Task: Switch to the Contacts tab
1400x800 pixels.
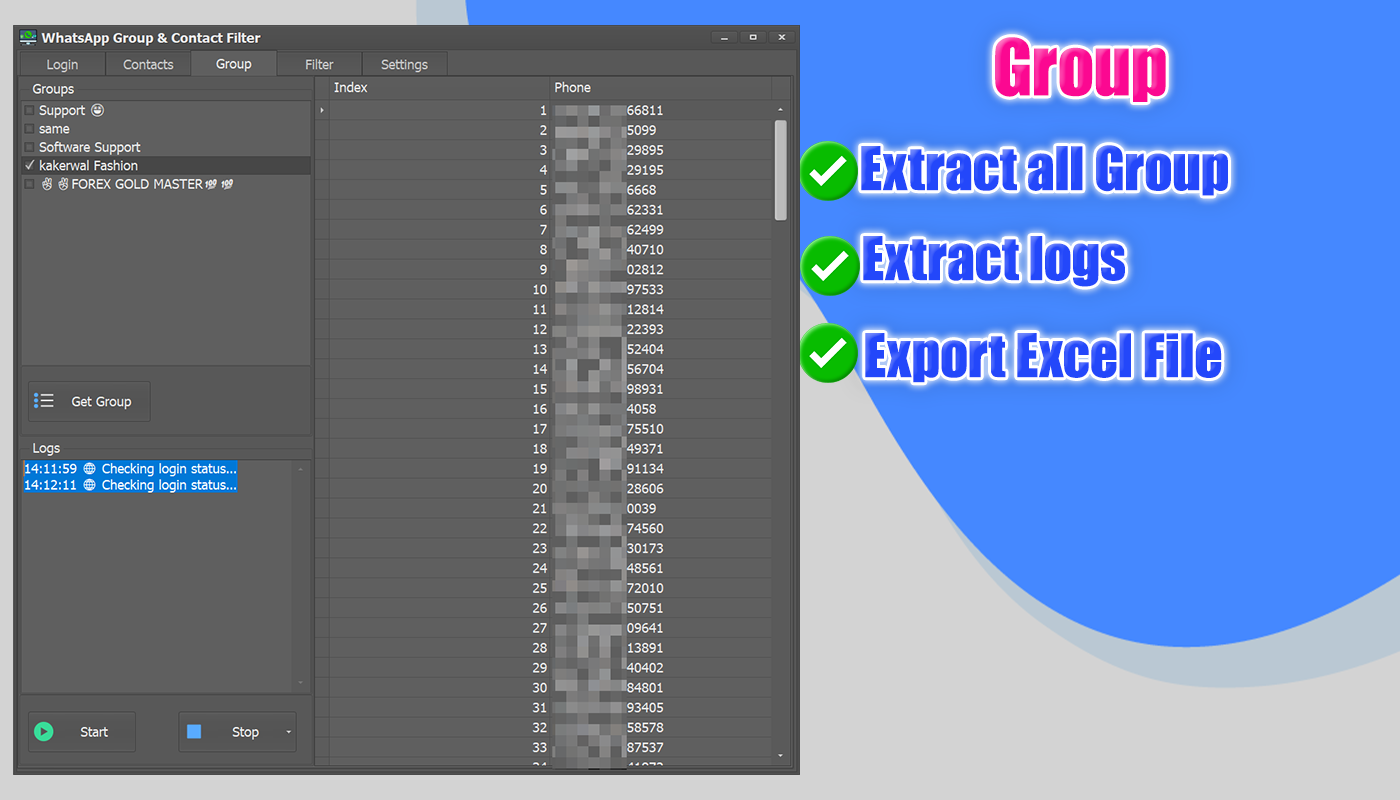Action: pyautogui.click(x=148, y=64)
